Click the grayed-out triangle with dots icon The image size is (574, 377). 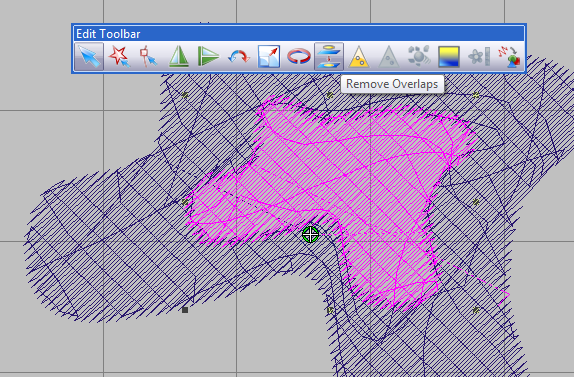[389, 57]
